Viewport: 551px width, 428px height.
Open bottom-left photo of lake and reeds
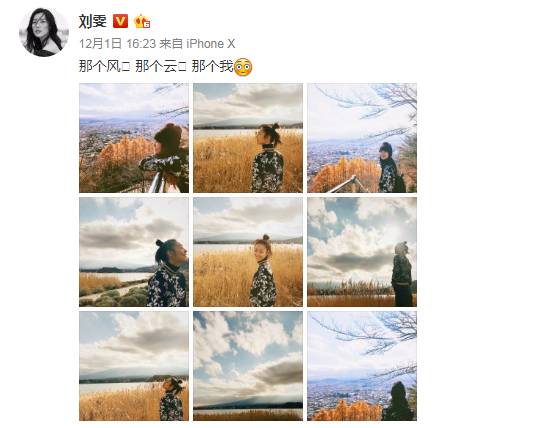pyautogui.click(x=134, y=366)
